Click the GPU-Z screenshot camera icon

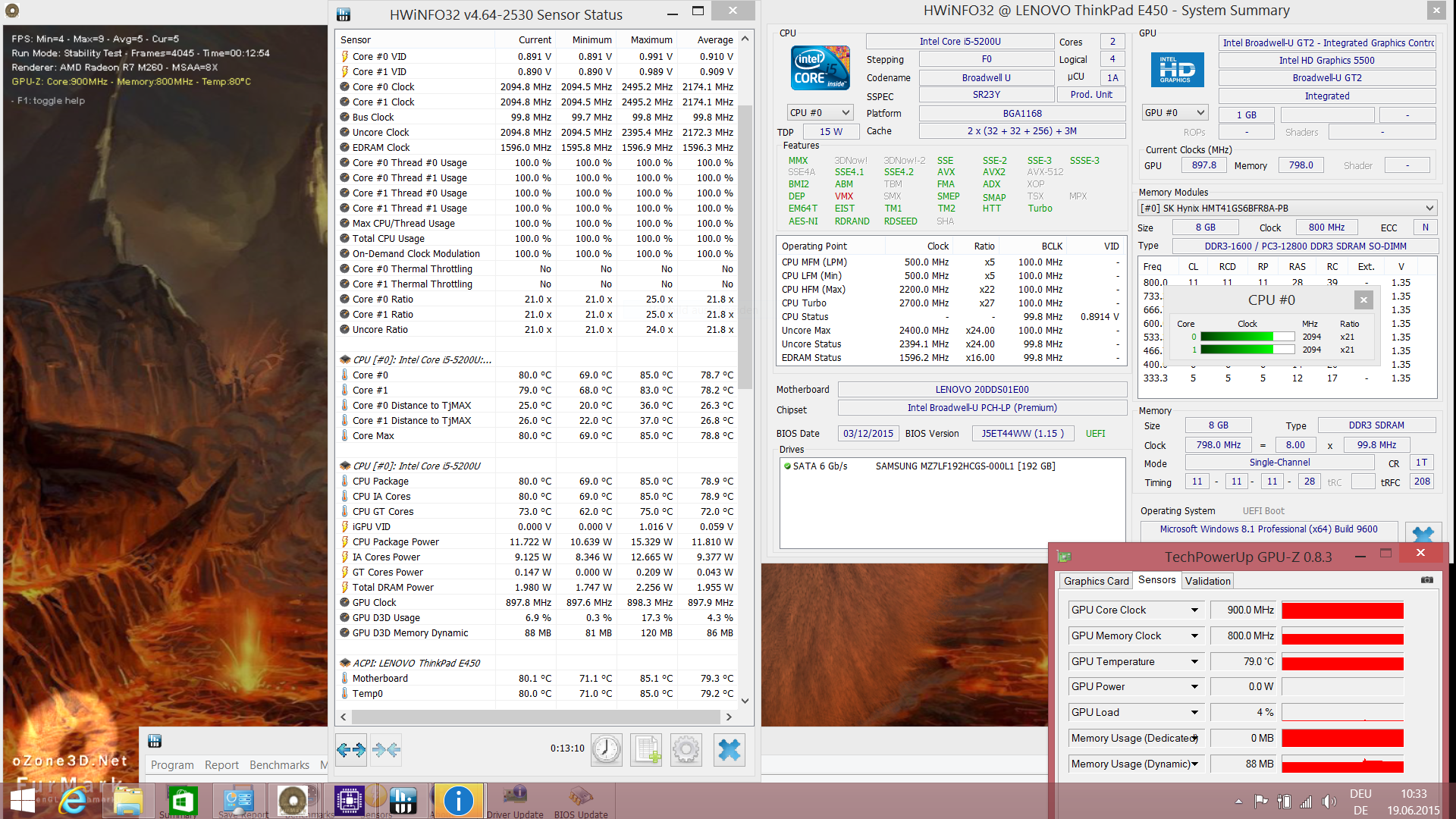[x=1426, y=580]
